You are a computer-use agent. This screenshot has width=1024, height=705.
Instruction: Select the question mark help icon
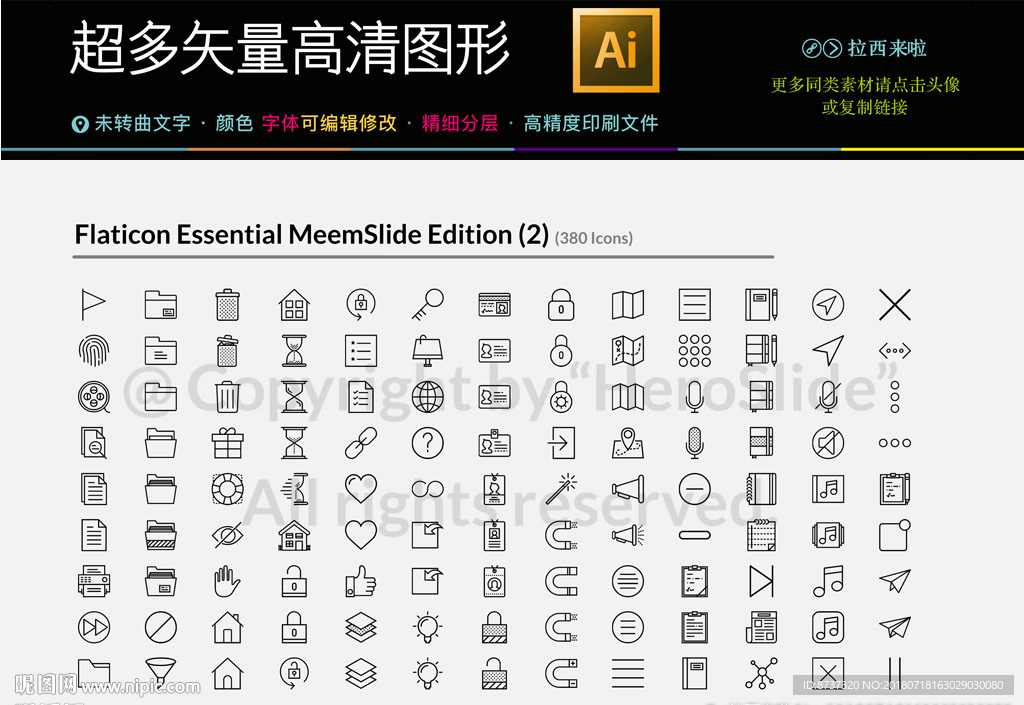[x=427, y=443]
